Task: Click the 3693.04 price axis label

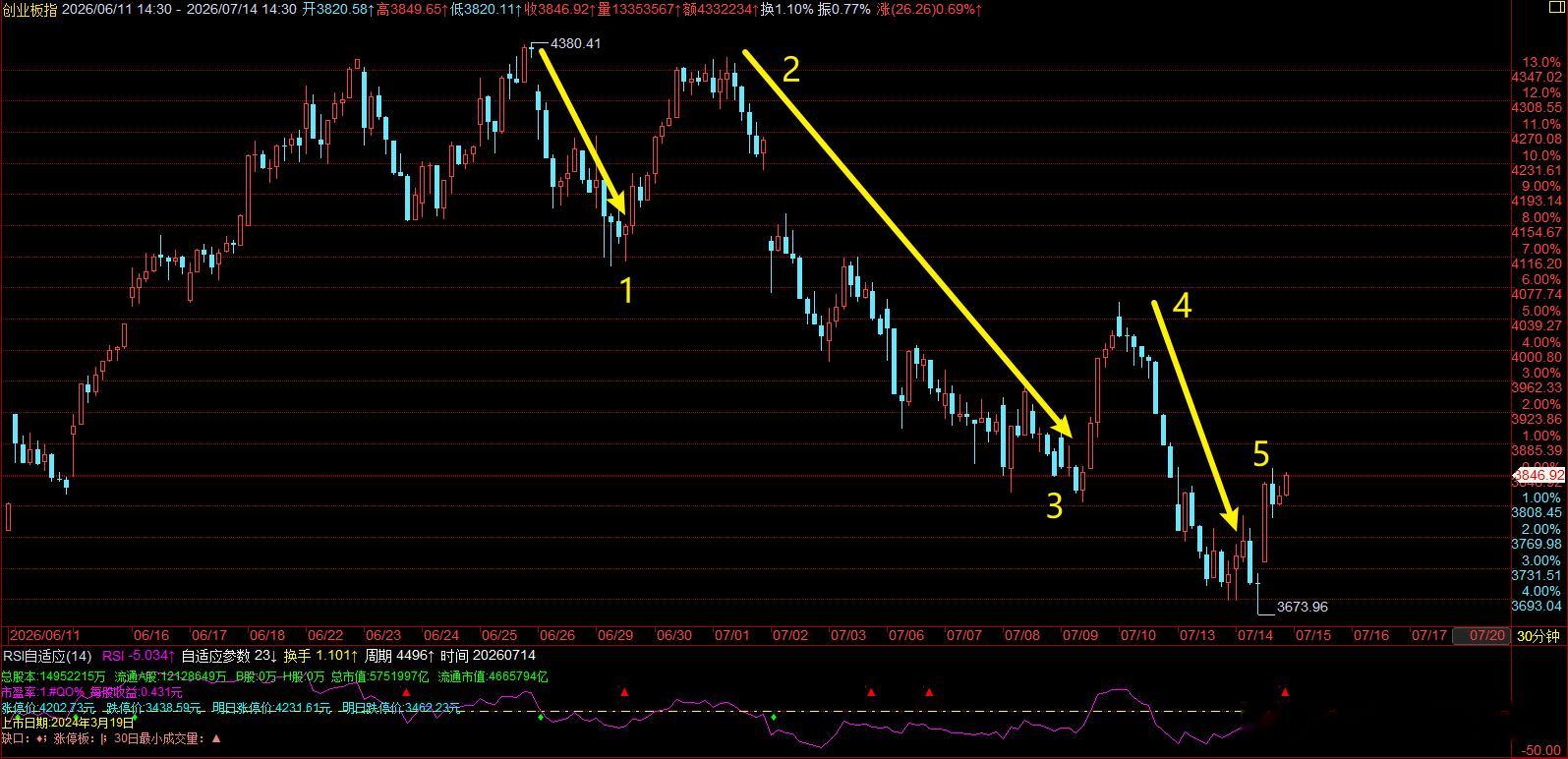Action: pyautogui.click(x=1537, y=606)
